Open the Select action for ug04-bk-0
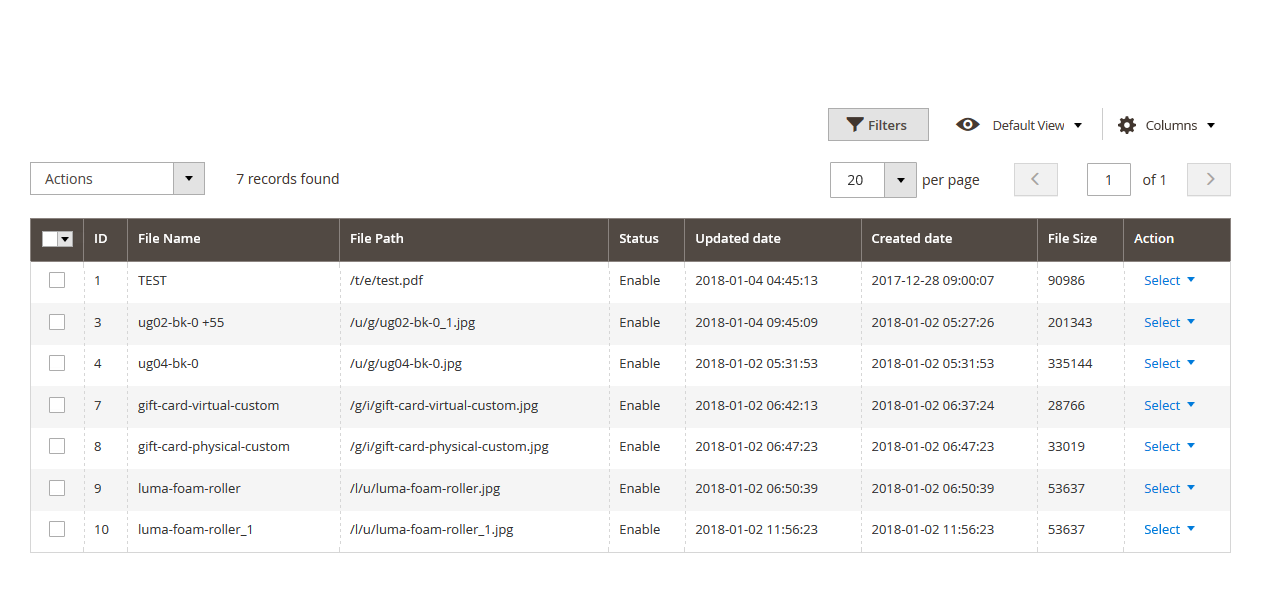1261x608 pixels. click(x=1169, y=364)
